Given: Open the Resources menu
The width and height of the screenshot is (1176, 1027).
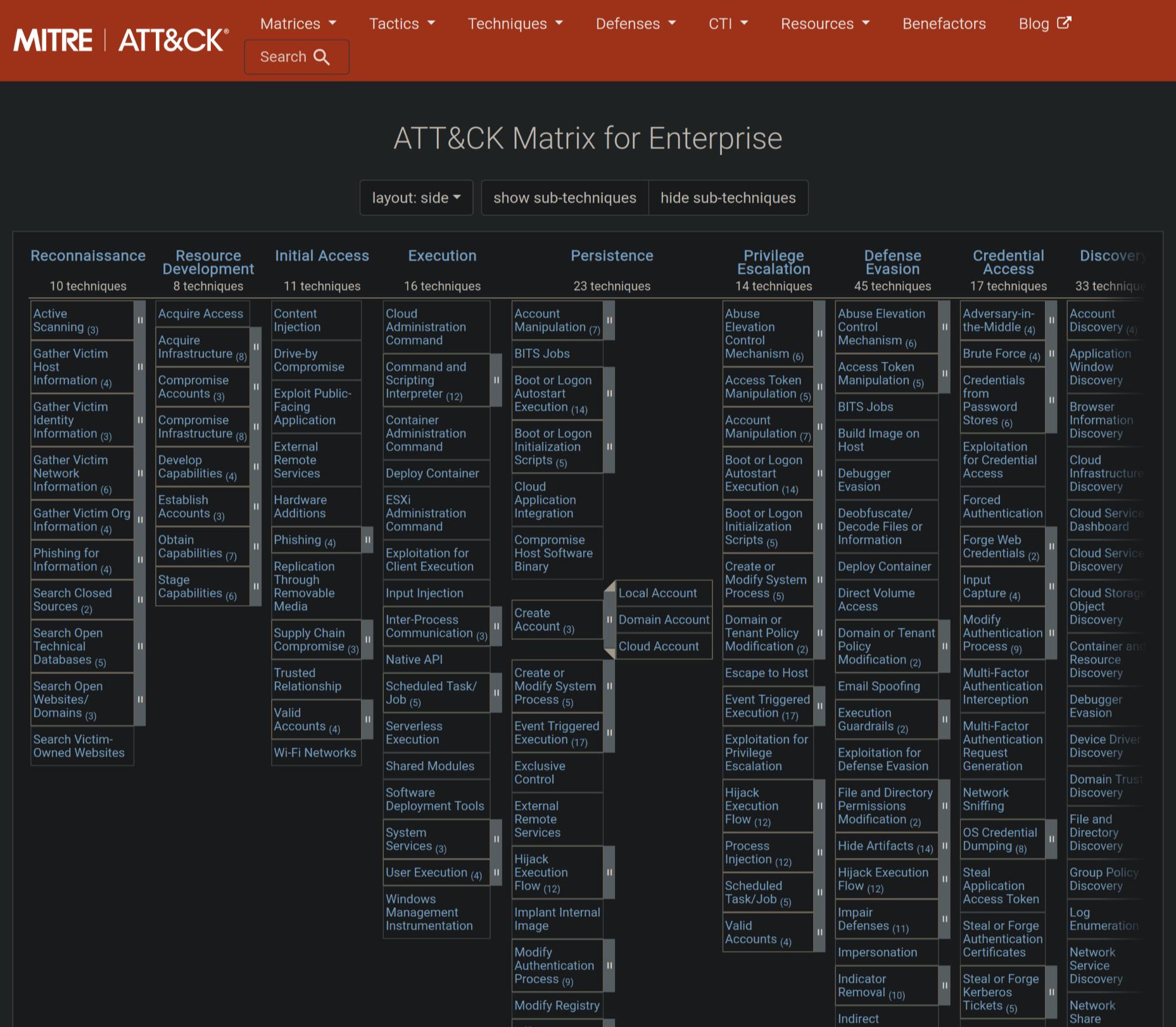Looking at the screenshot, I should 825,23.
